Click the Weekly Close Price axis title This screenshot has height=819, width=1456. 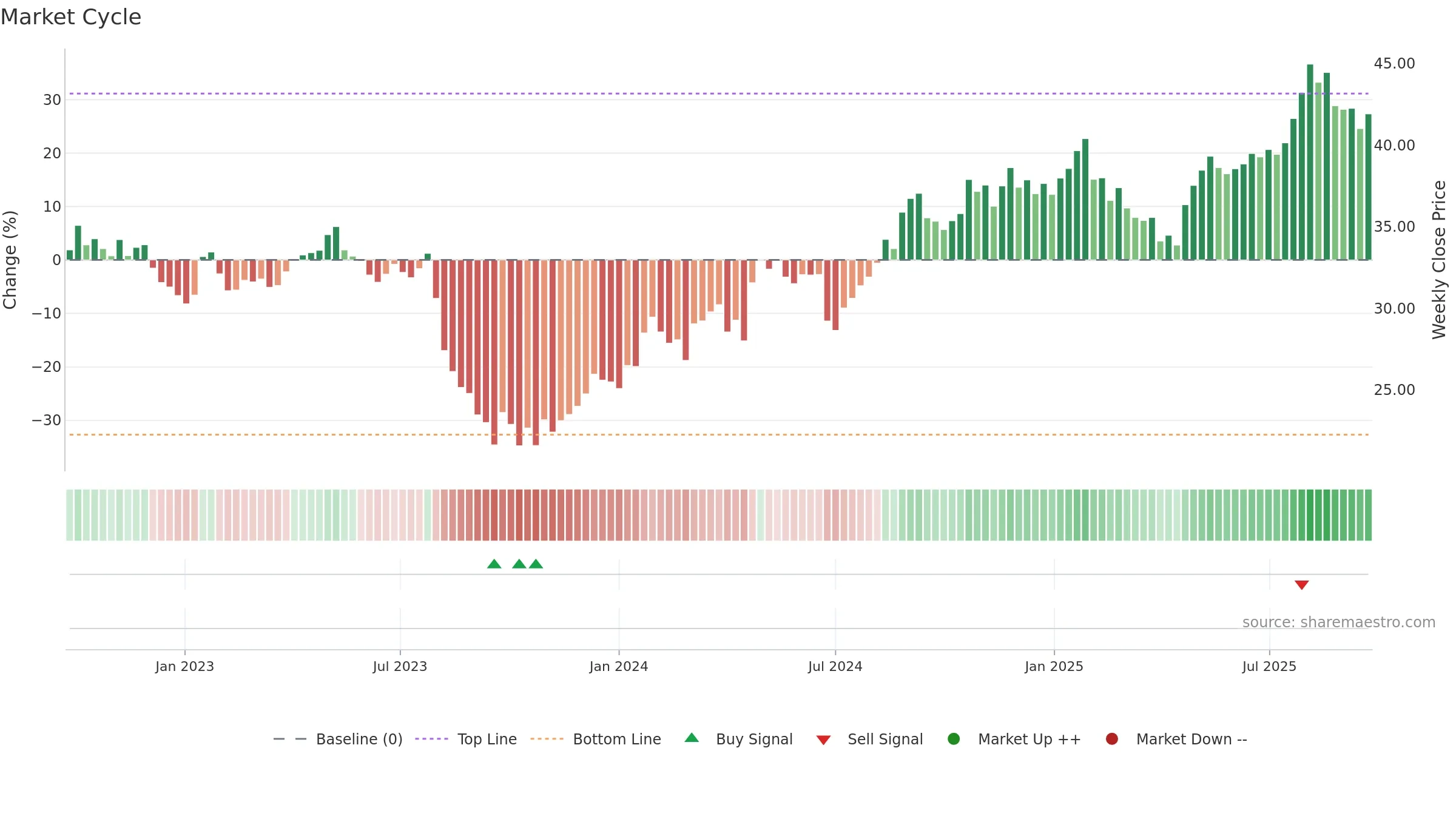[x=1439, y=260]
